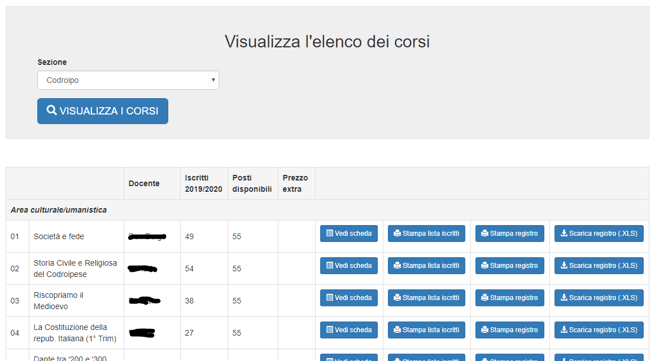This screenshot has width=655, height=361.
Task: Download registro XLS for La Costituzione course
Action: (599, 330)
